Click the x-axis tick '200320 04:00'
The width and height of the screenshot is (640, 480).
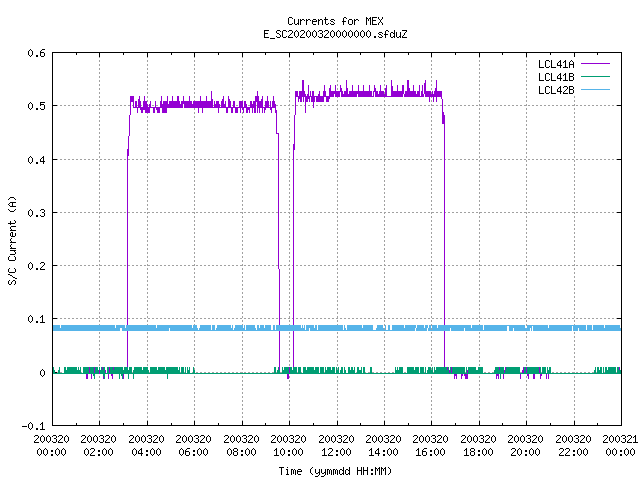pyautogui.click(x=146, y=446)
